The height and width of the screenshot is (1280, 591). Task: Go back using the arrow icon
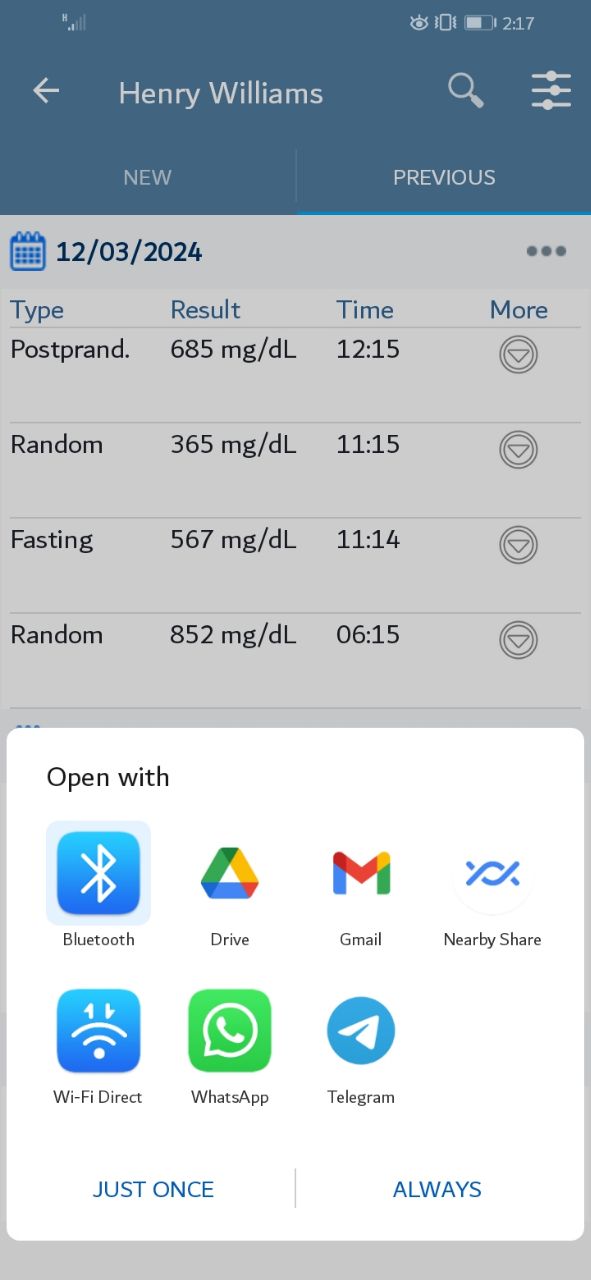[x=46, y=91]
